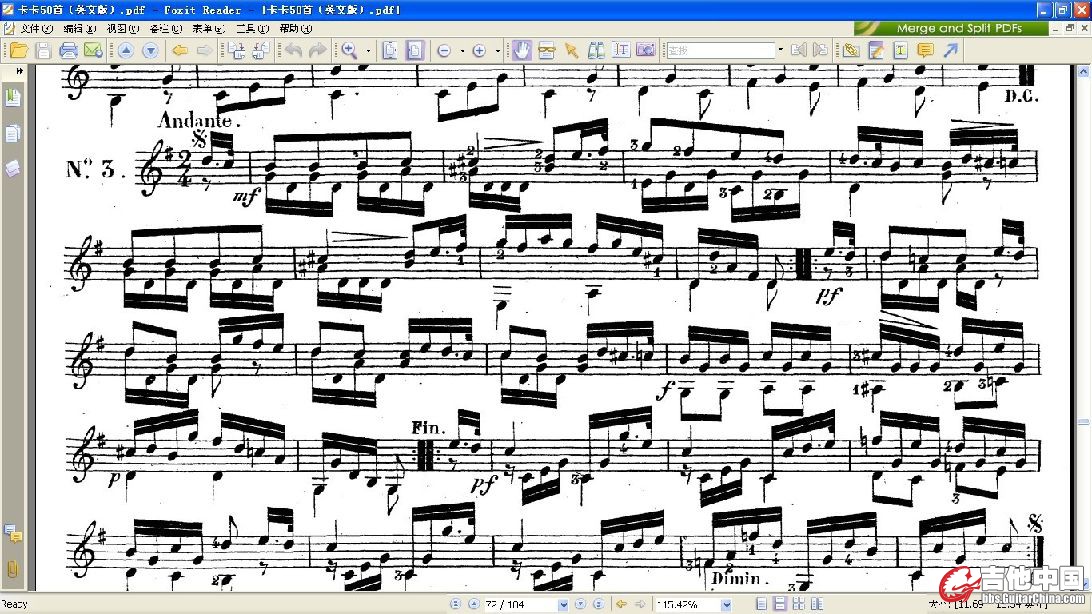Screen dimensions: 1092x614
Task: Open the layers panel in left sidebar
Action: click(13, 168)
